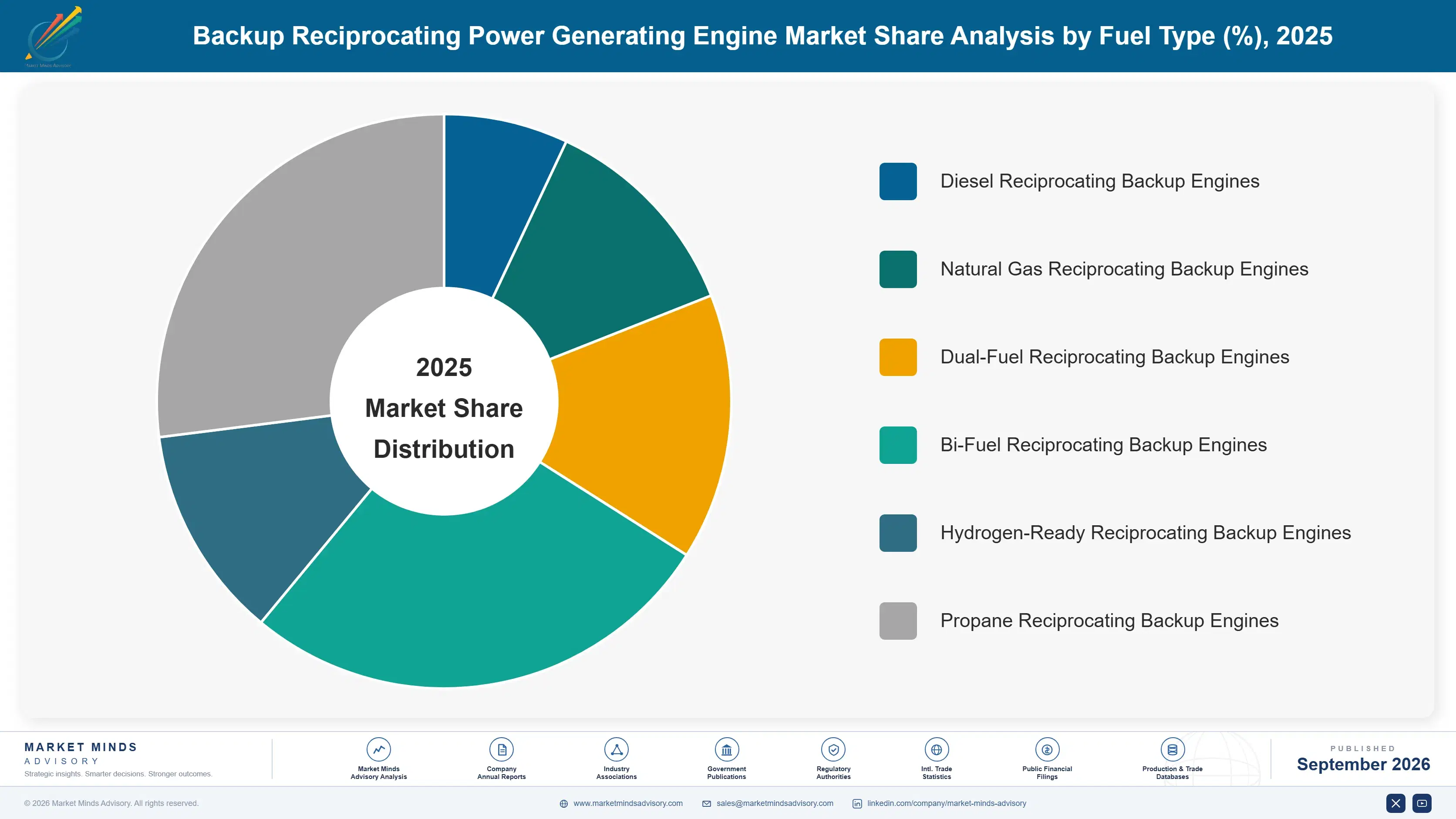Click 'Propane Reciprocating Backup Engines' legend label

tap(1109, 621)
